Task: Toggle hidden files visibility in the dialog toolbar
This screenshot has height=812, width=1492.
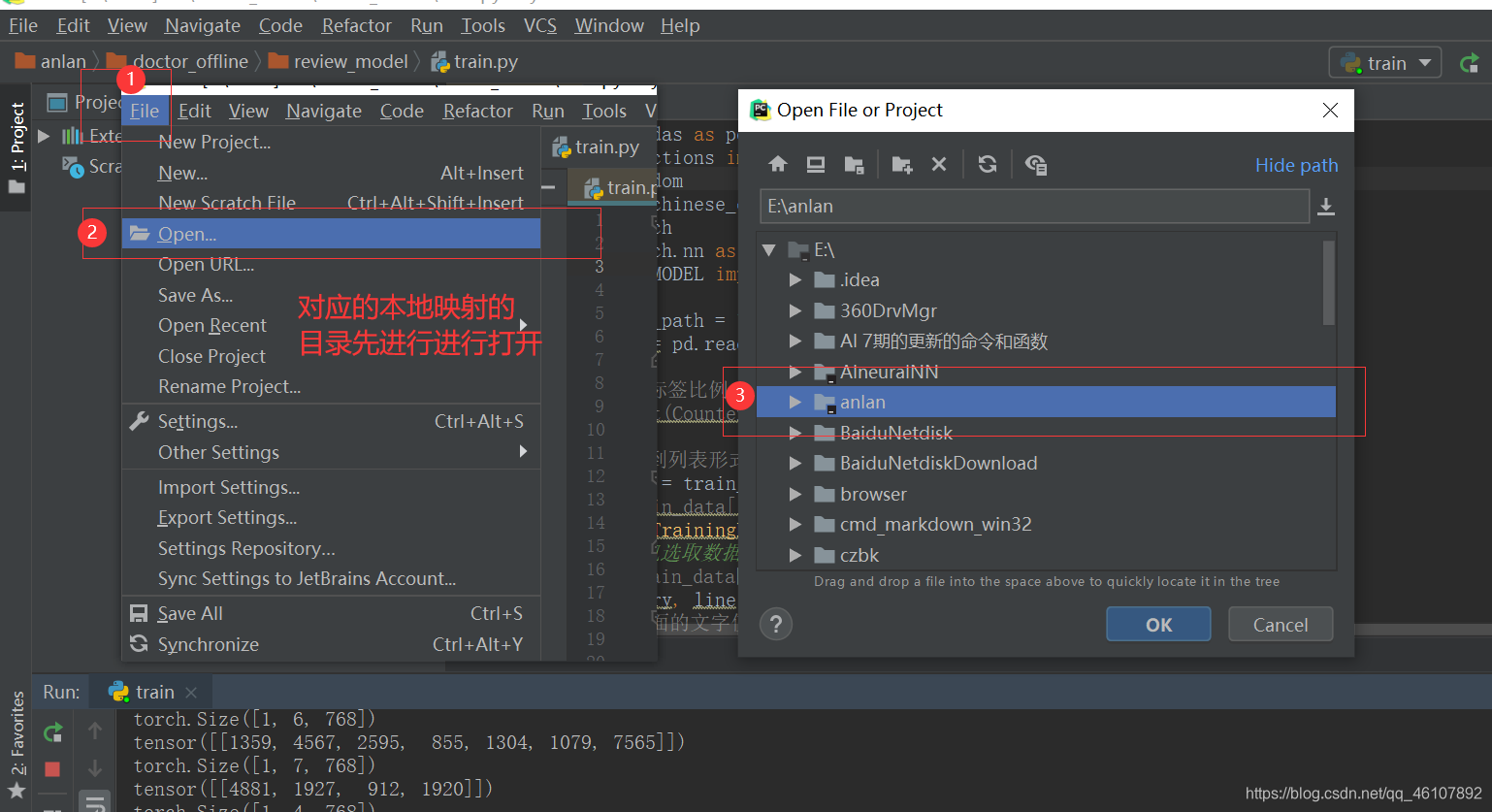Action: [x=1035, y=164]
